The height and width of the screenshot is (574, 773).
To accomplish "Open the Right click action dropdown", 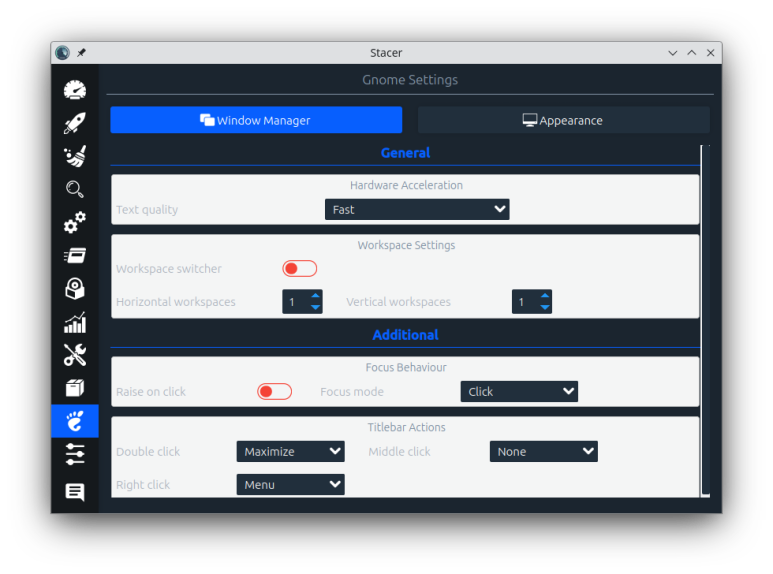I will tap(290, 485).
